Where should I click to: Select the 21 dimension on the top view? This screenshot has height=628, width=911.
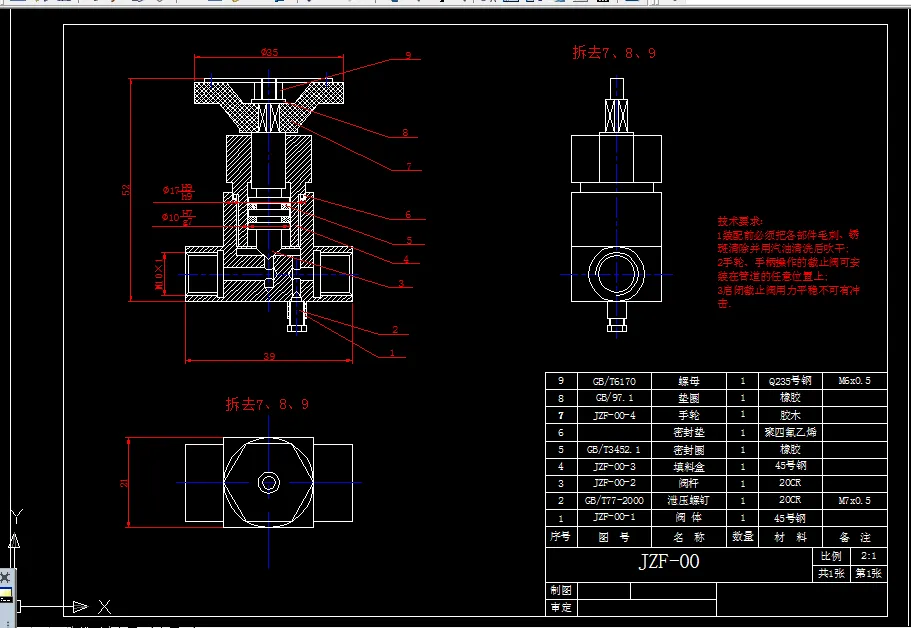coord(124,483)
